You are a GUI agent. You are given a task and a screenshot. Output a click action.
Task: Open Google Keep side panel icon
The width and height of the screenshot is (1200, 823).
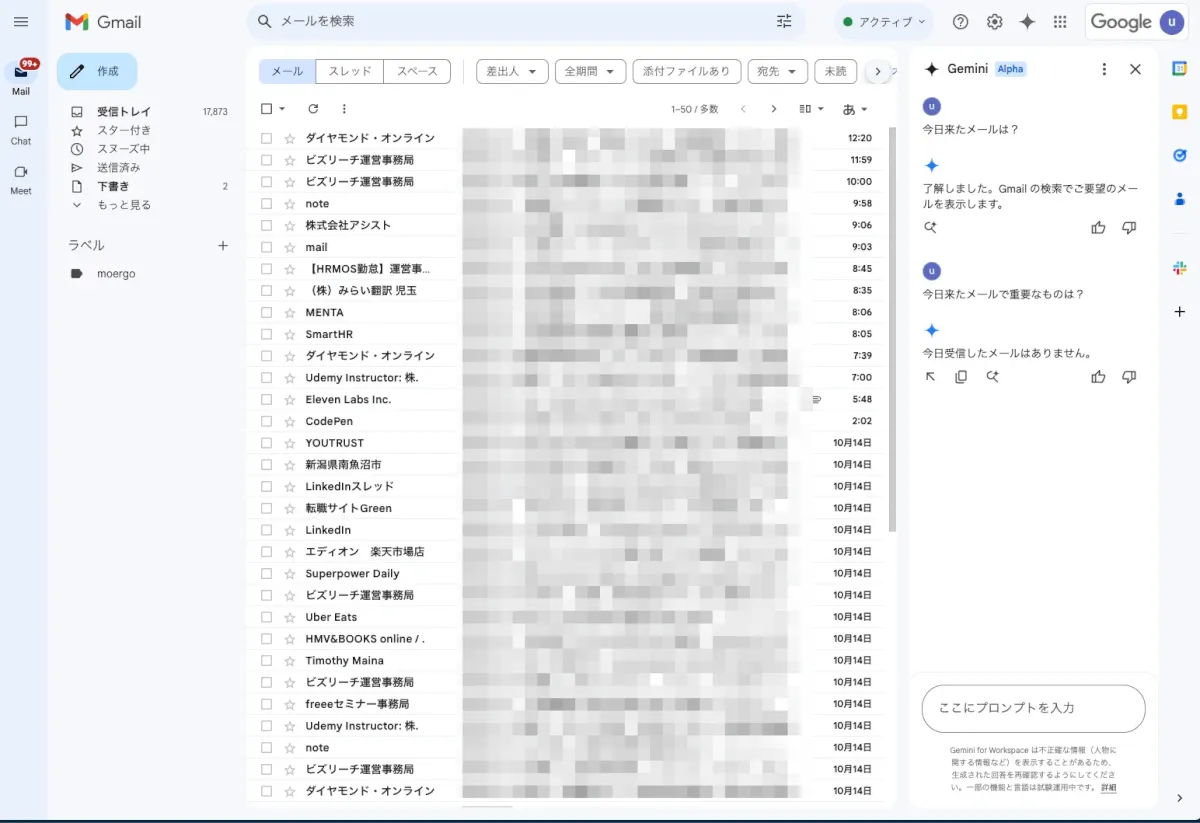coord(1179,112)
